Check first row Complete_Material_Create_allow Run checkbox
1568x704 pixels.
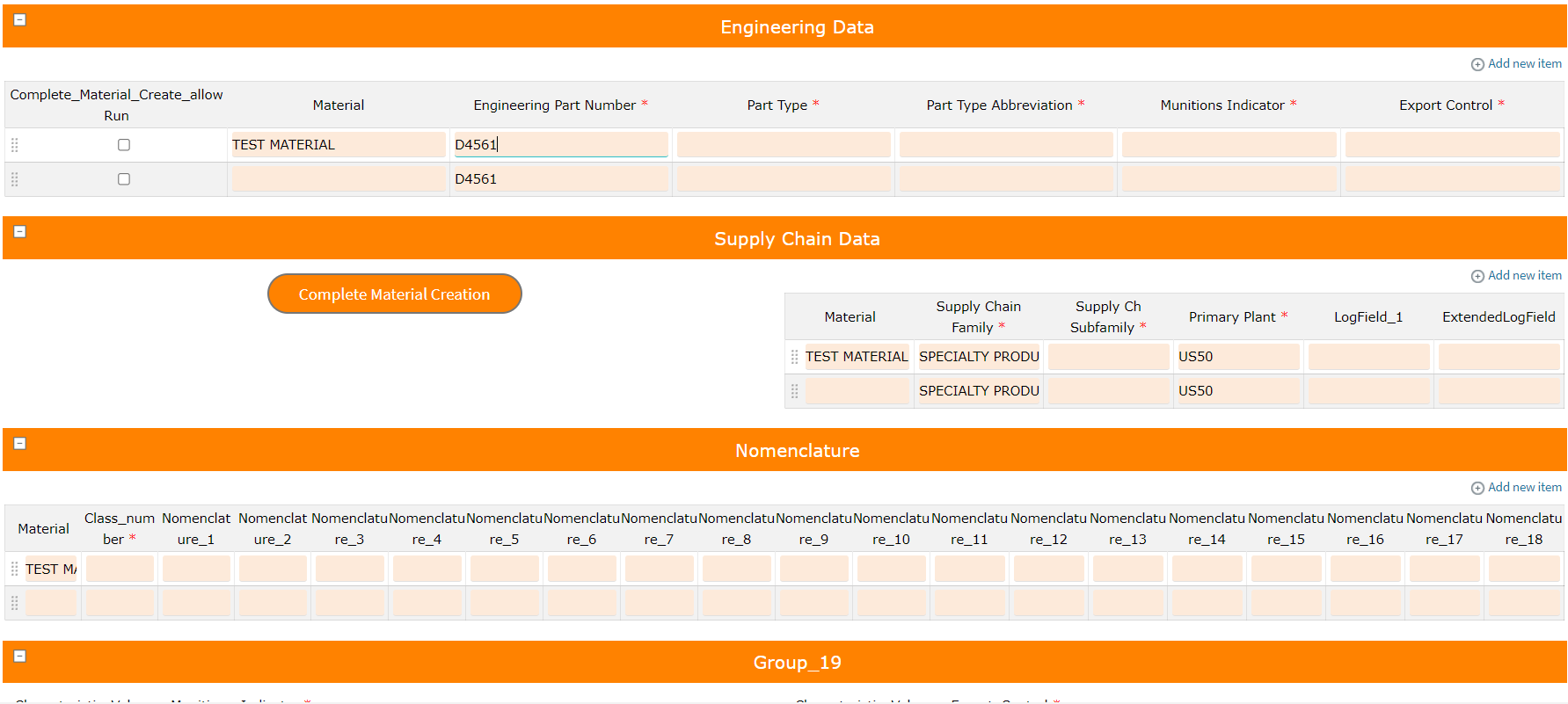tap(124, 145)
